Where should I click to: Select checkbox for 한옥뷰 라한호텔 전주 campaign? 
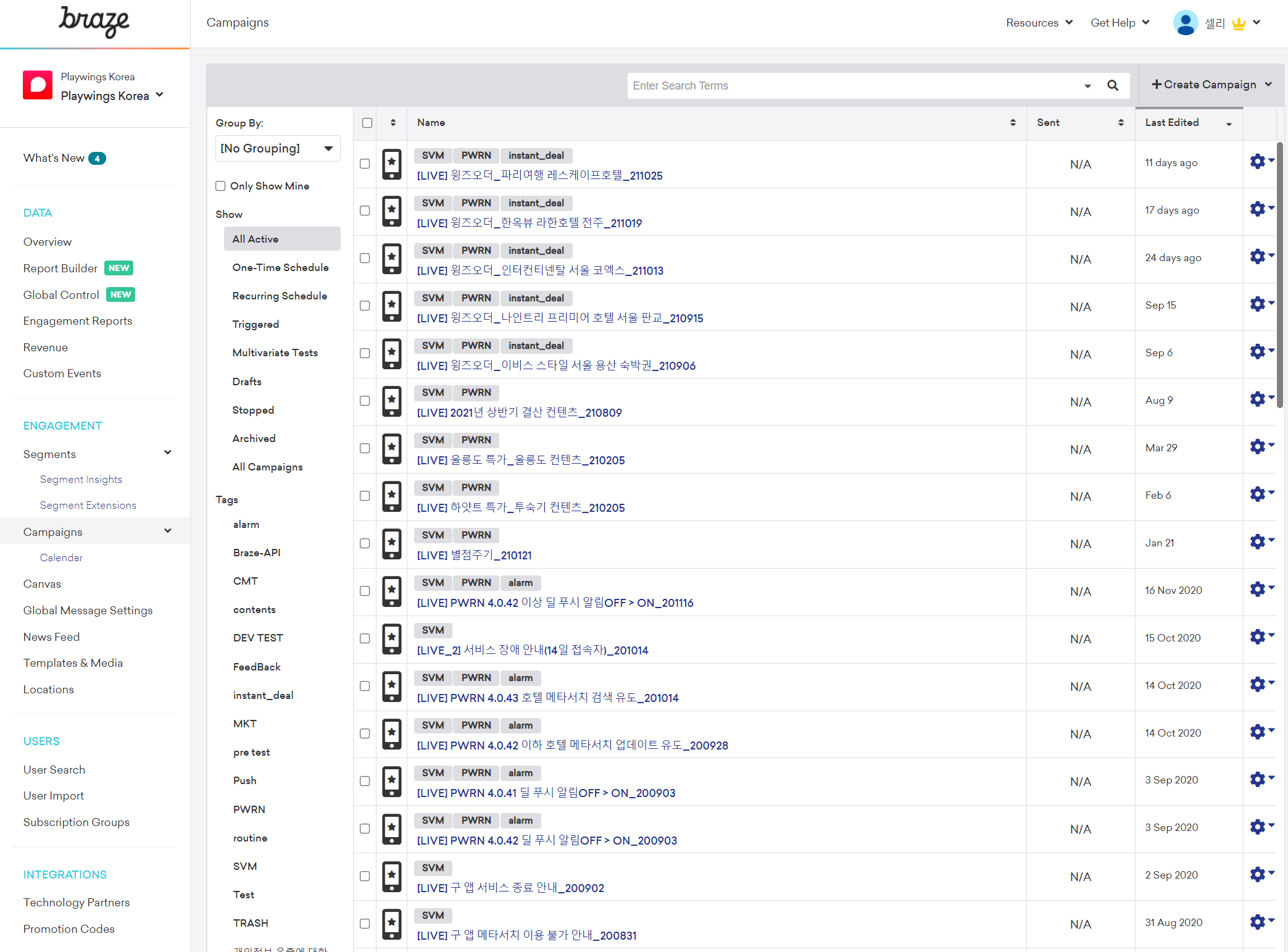[x=365, y=211]
